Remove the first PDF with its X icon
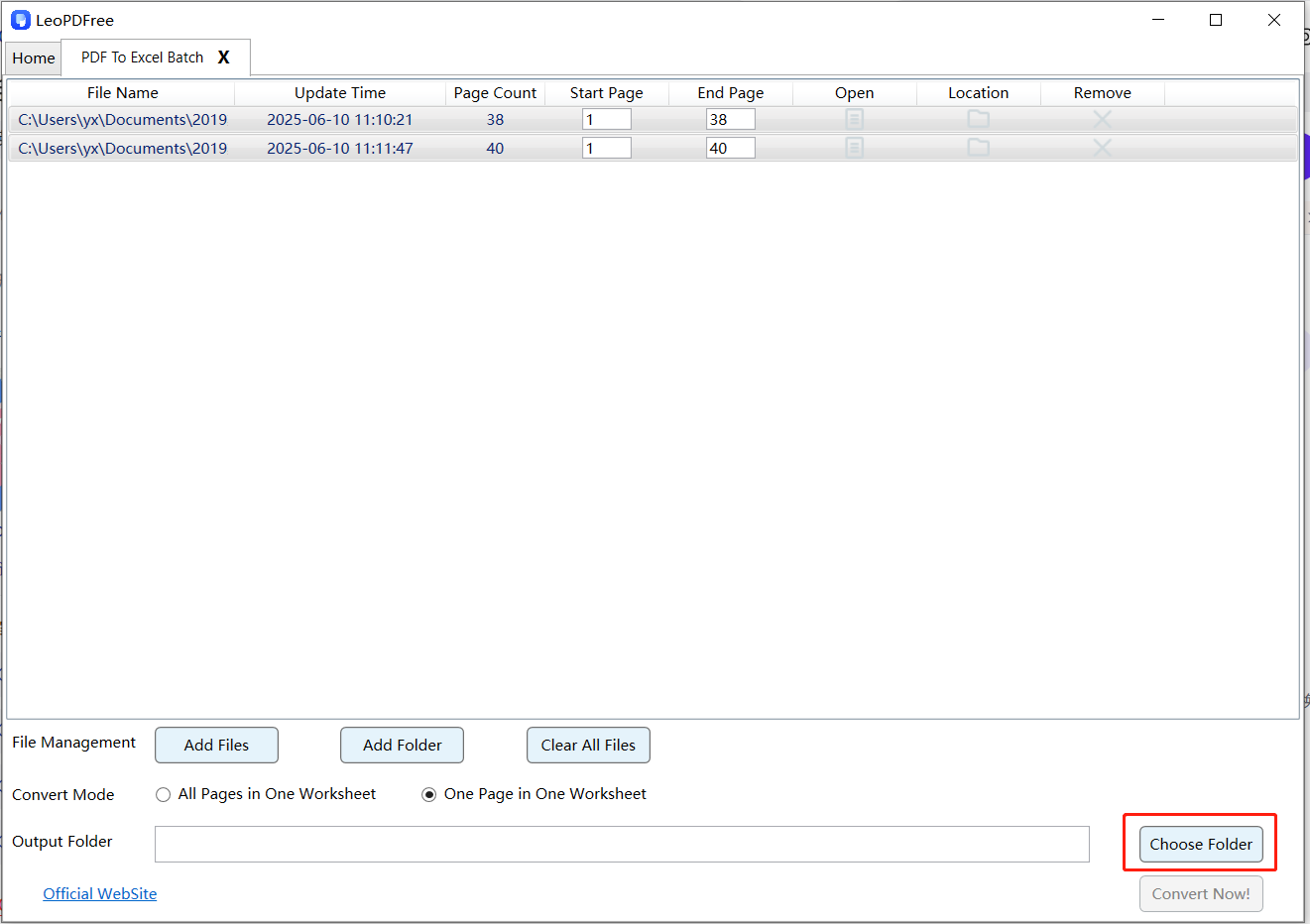 [1102, 118]
